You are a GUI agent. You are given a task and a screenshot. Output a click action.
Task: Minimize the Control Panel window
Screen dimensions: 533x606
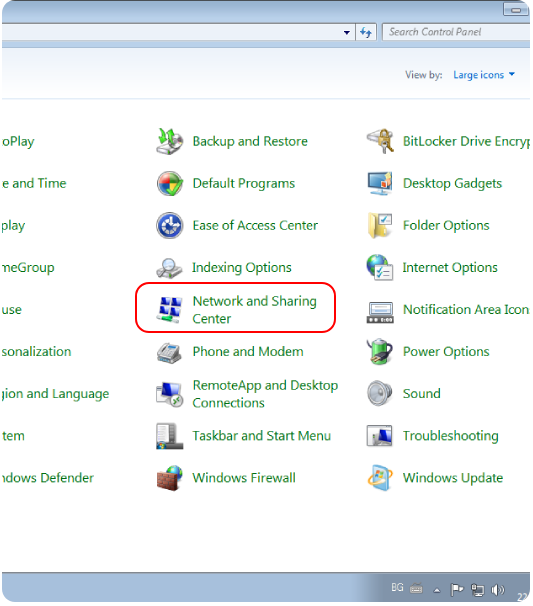516,10
